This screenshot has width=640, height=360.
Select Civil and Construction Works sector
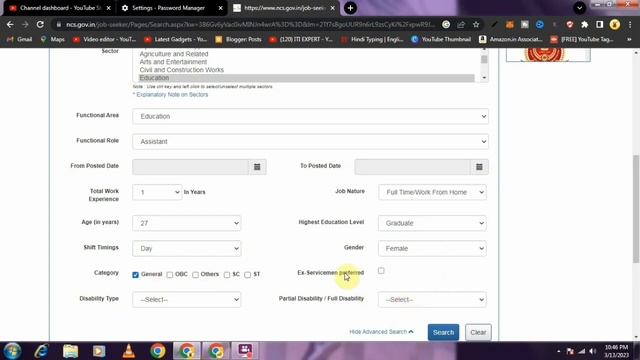pyautogui.click(x=182, y=70)
